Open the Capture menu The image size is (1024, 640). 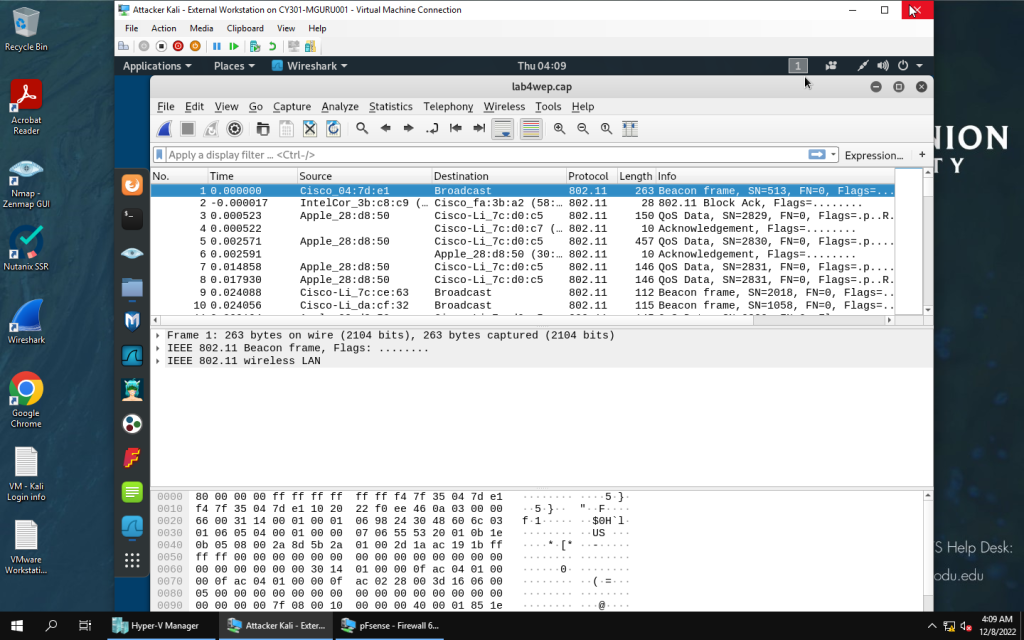(x=292, y=106)
